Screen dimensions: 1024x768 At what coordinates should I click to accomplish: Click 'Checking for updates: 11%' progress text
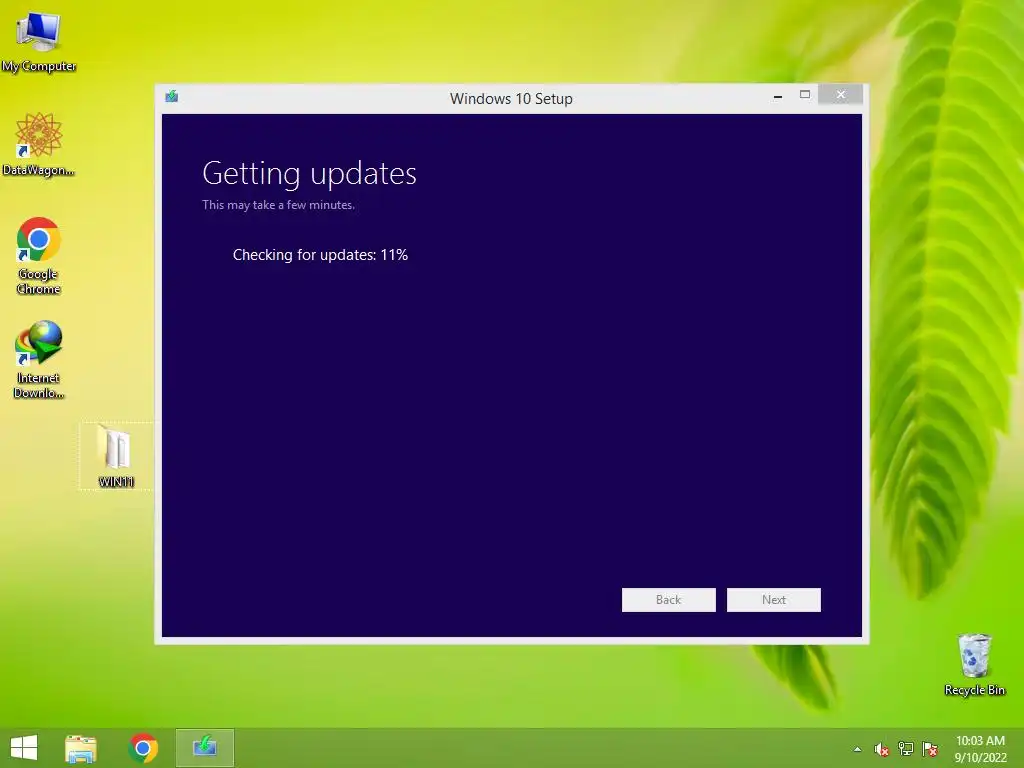(321, 255)
